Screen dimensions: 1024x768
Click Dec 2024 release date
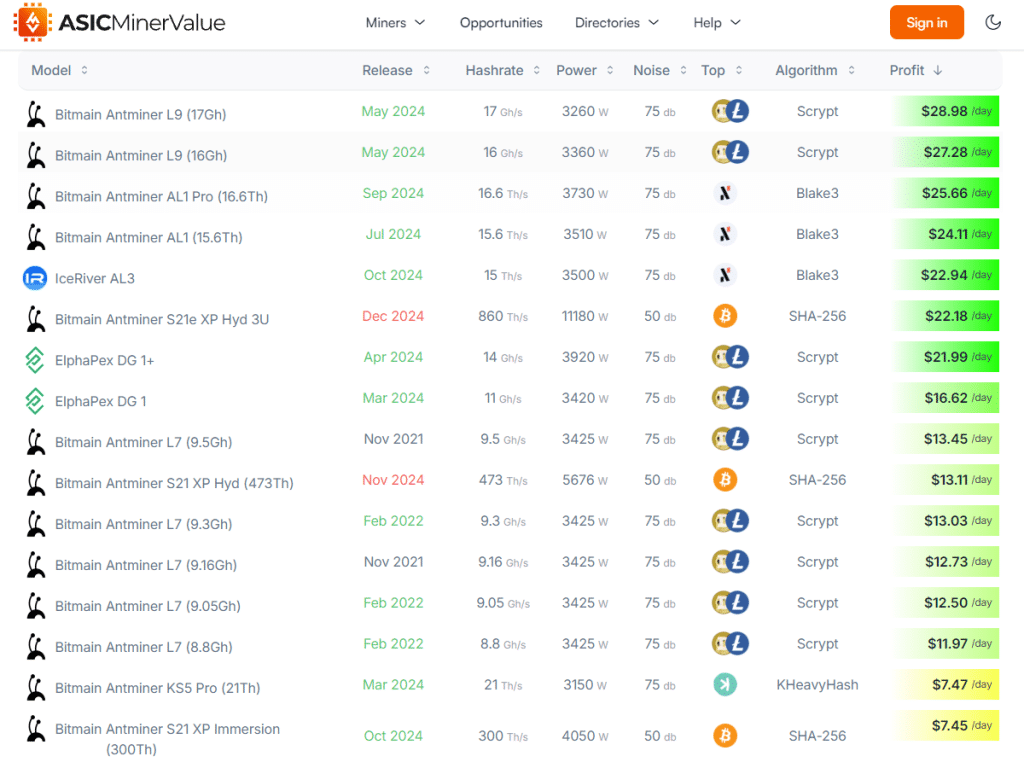(x=393, y=316)
